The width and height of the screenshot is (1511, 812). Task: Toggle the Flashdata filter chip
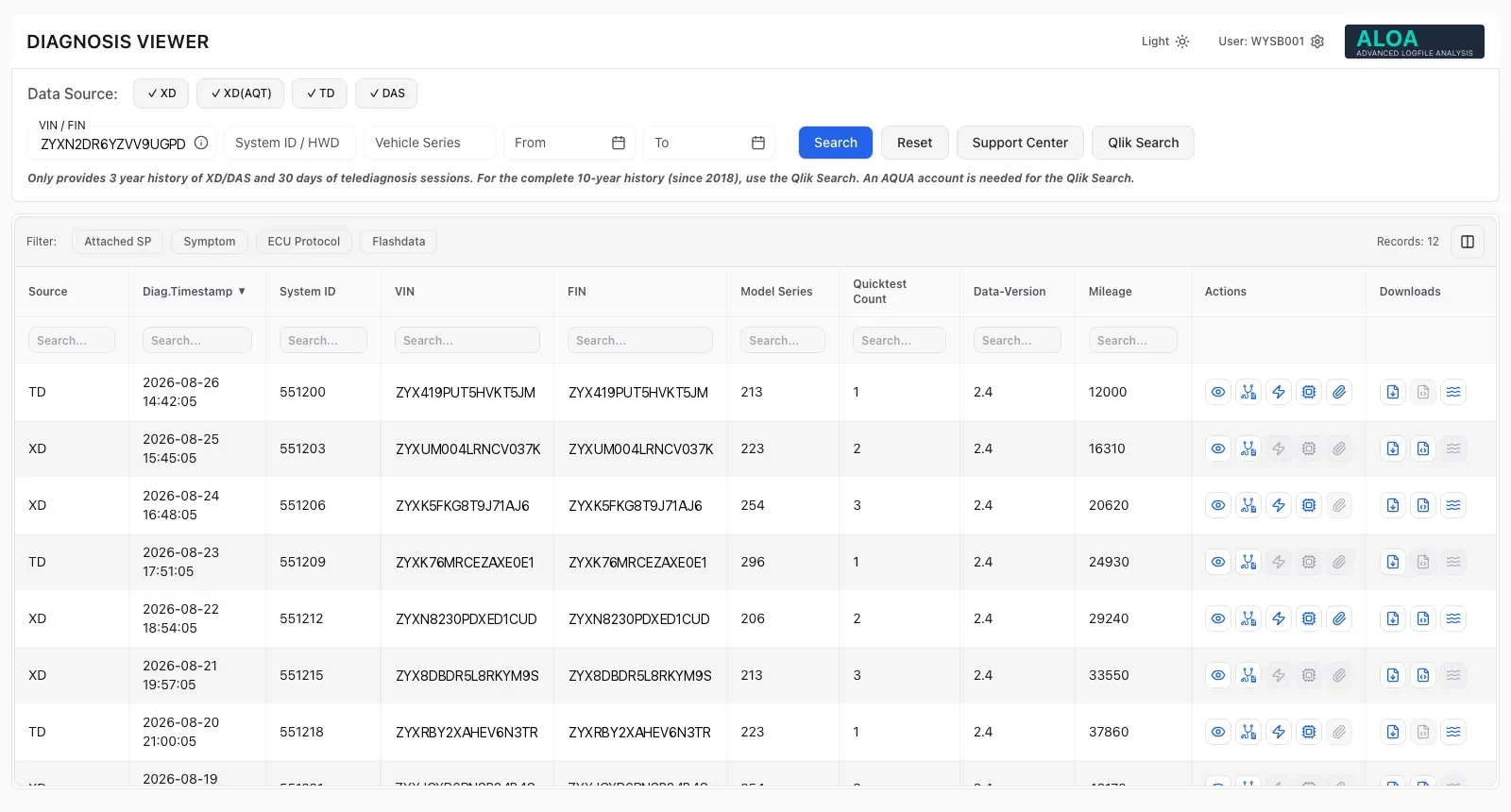[x=399, y=242]
